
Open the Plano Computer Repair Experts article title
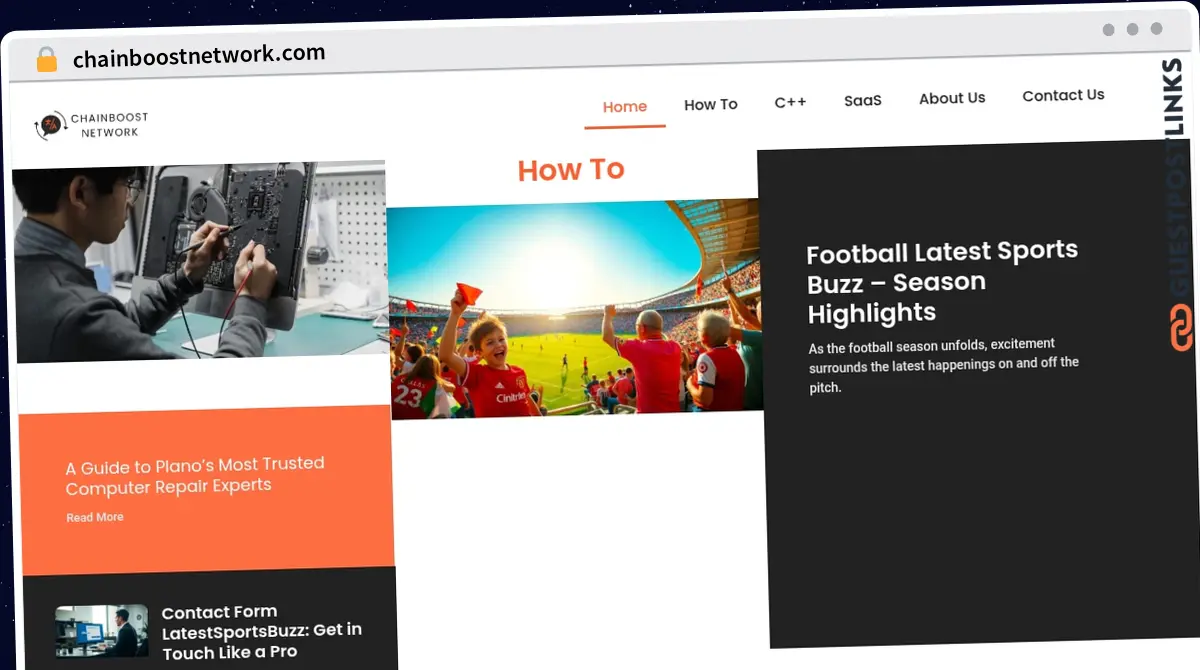[x=195, y=475]
